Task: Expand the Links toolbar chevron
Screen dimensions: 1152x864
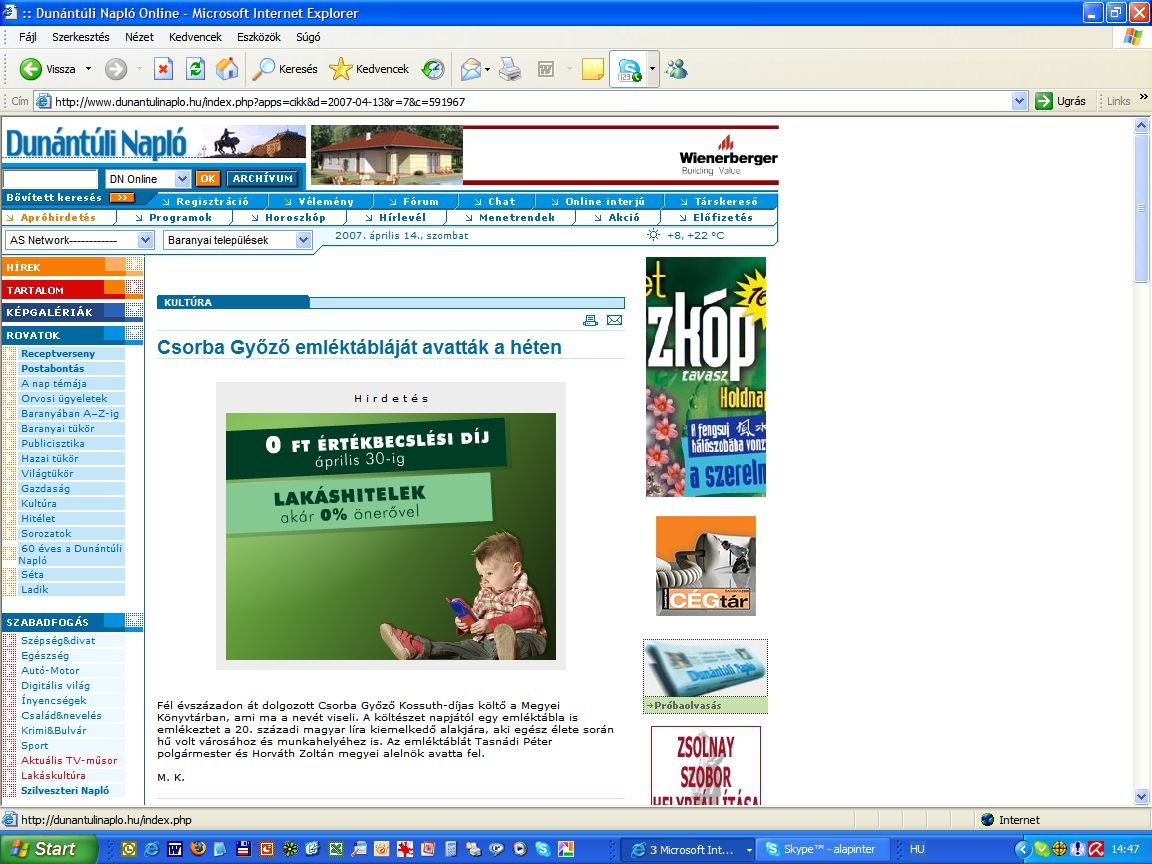Action: click(x=1143, y=97)
